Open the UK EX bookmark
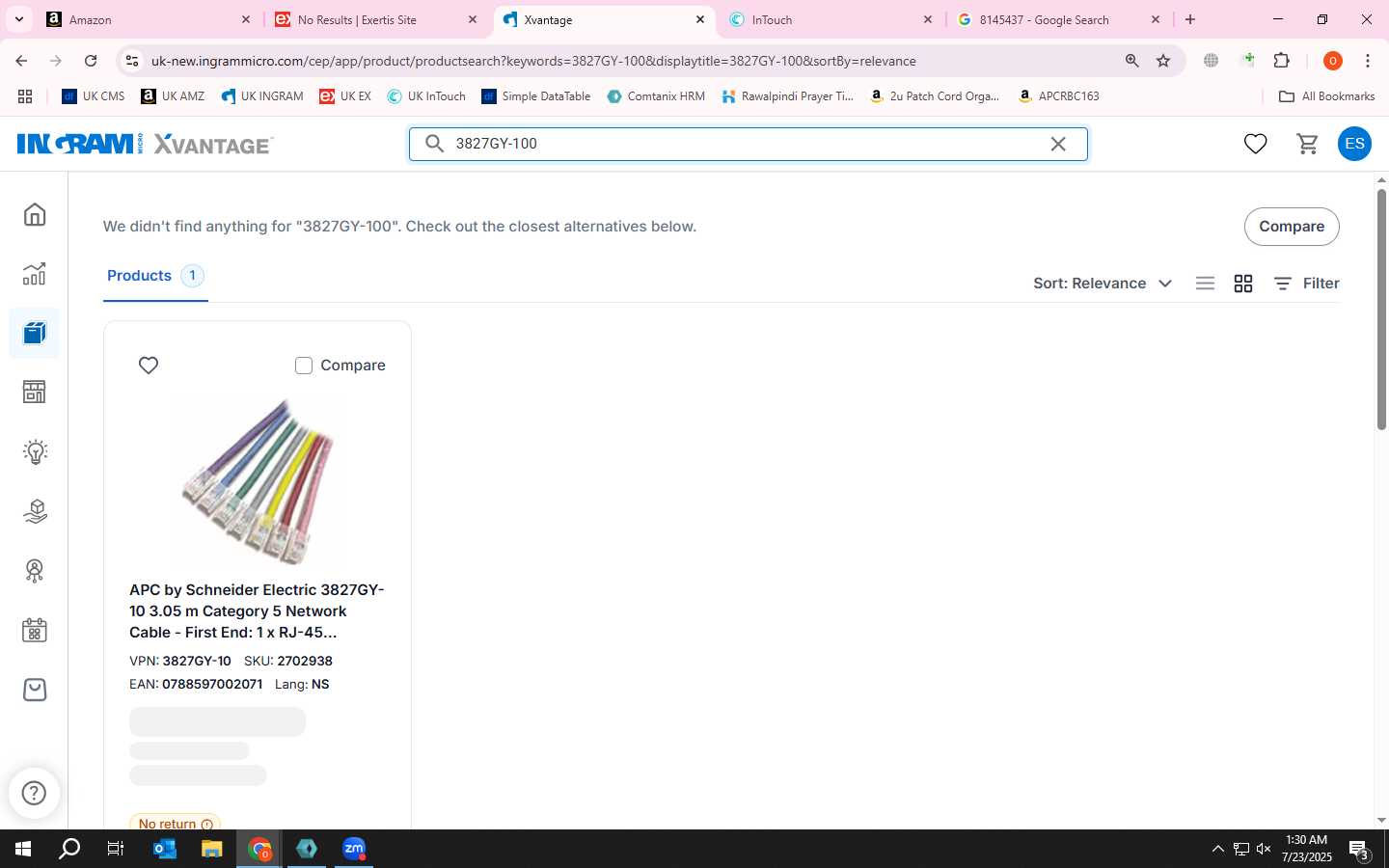This screenshot has width=1389, height=868. pyautogui.click(x=345, y=96)
